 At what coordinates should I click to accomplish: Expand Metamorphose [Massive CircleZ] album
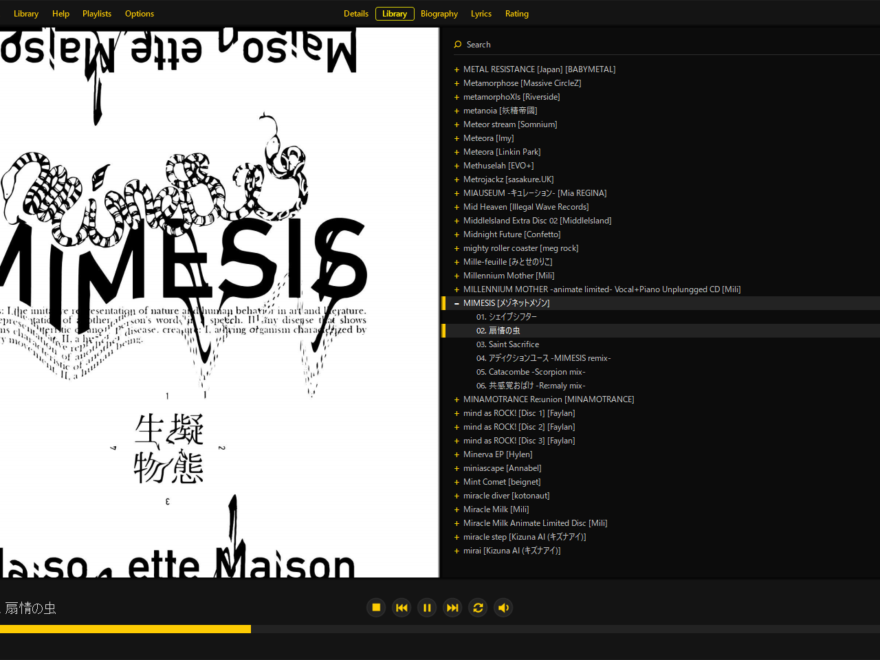click(457, 83)
